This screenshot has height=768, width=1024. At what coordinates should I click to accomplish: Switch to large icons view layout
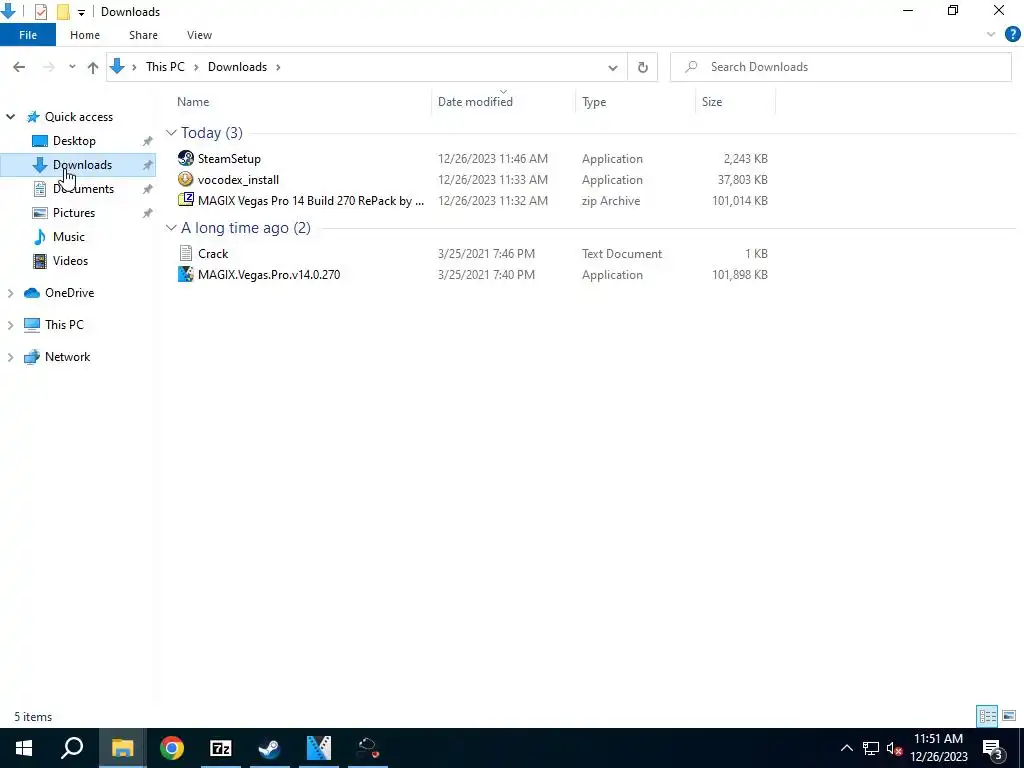click(1009, 716)
